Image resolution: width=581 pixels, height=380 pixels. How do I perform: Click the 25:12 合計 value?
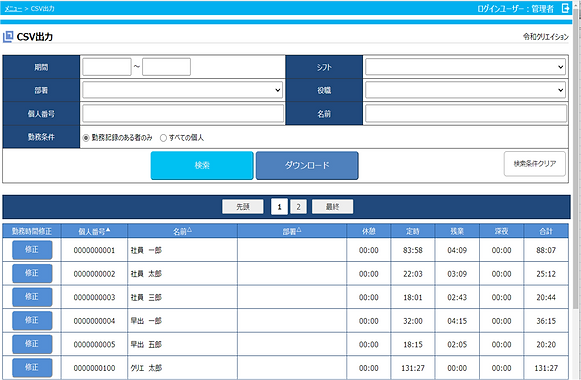click(546, 274)
